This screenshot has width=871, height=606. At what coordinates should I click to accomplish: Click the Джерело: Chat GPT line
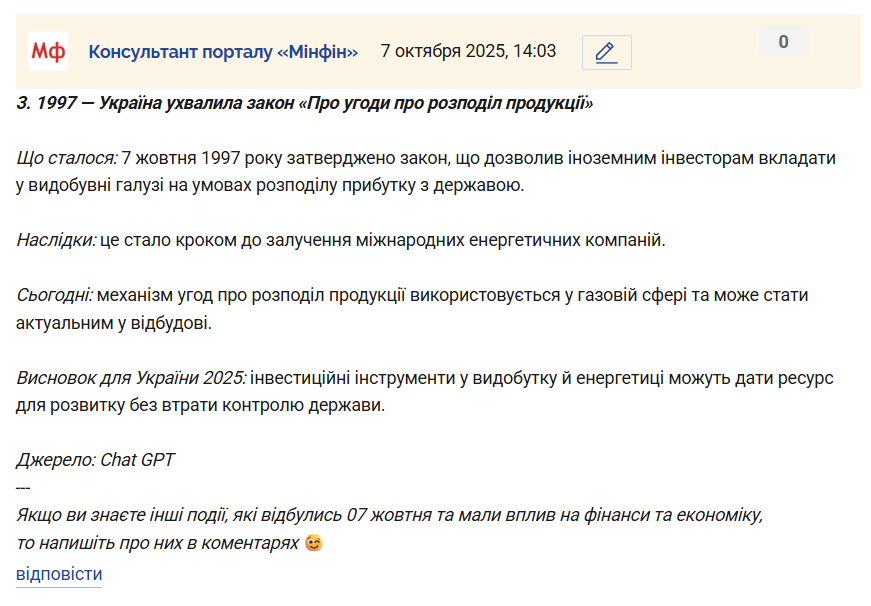coord(96,460)
